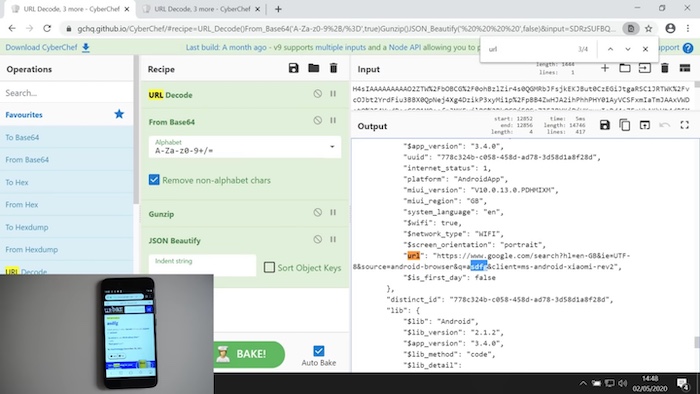Pause at the From Base64 step

[333, 120]
